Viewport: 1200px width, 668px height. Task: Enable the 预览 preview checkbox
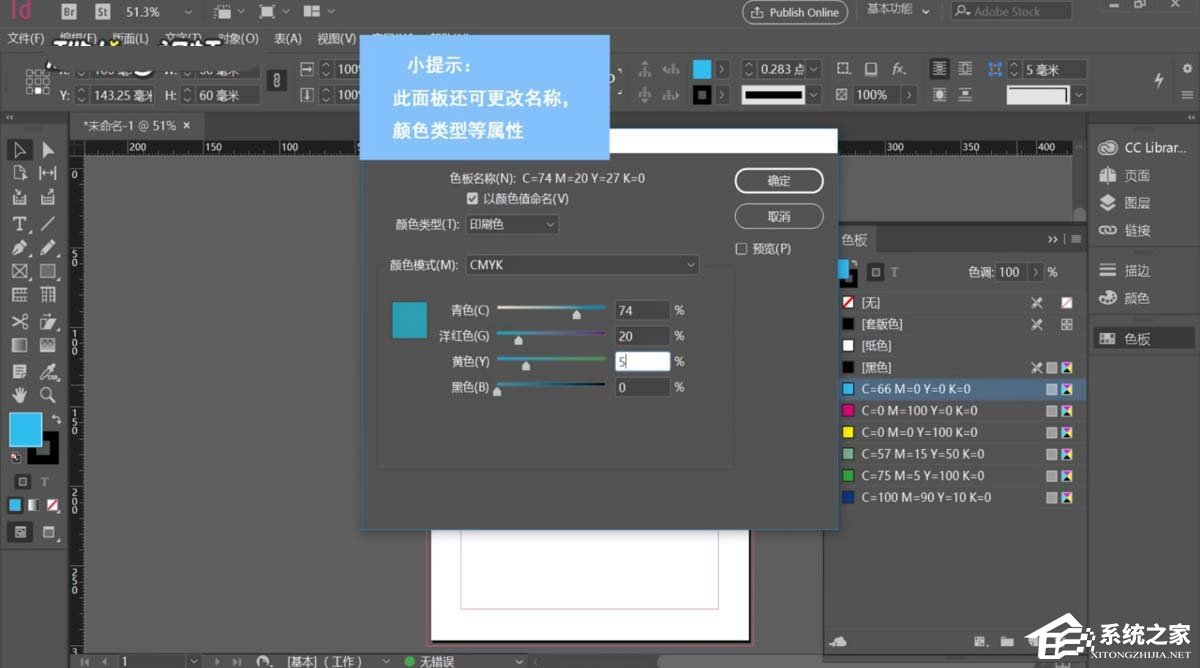(741, 249)
